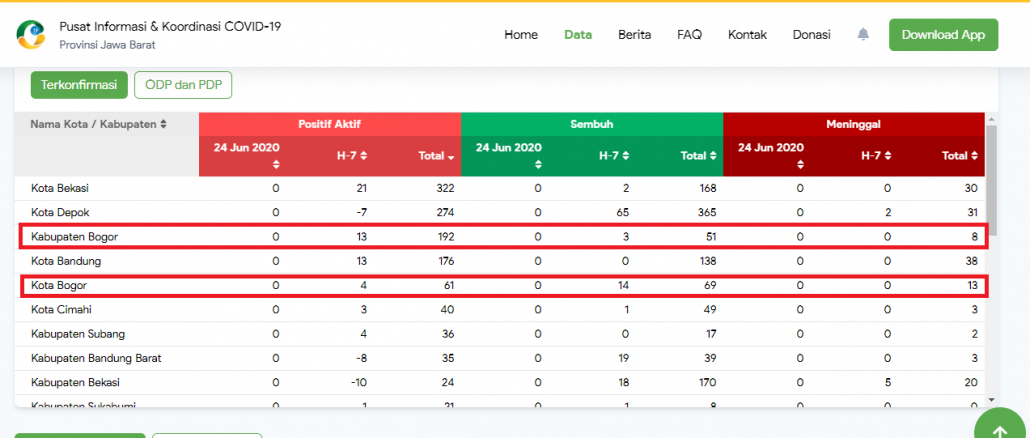Click Kota Depok H-7 value -7
This screenshot has width=1030, height=438.
coord(361,213)
